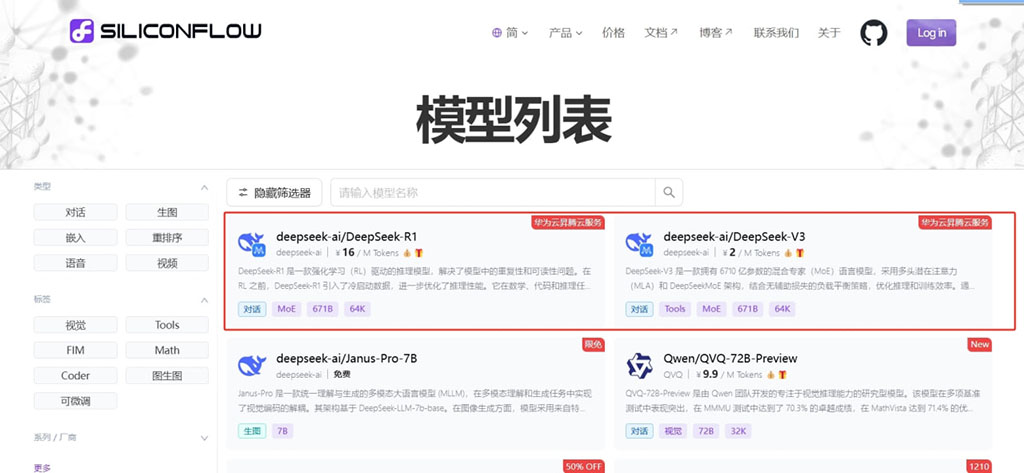Click the Tools tag on DeepSeek-V3 card
The width and height of the screenshot is (1024, 473).
coord(675,309)
